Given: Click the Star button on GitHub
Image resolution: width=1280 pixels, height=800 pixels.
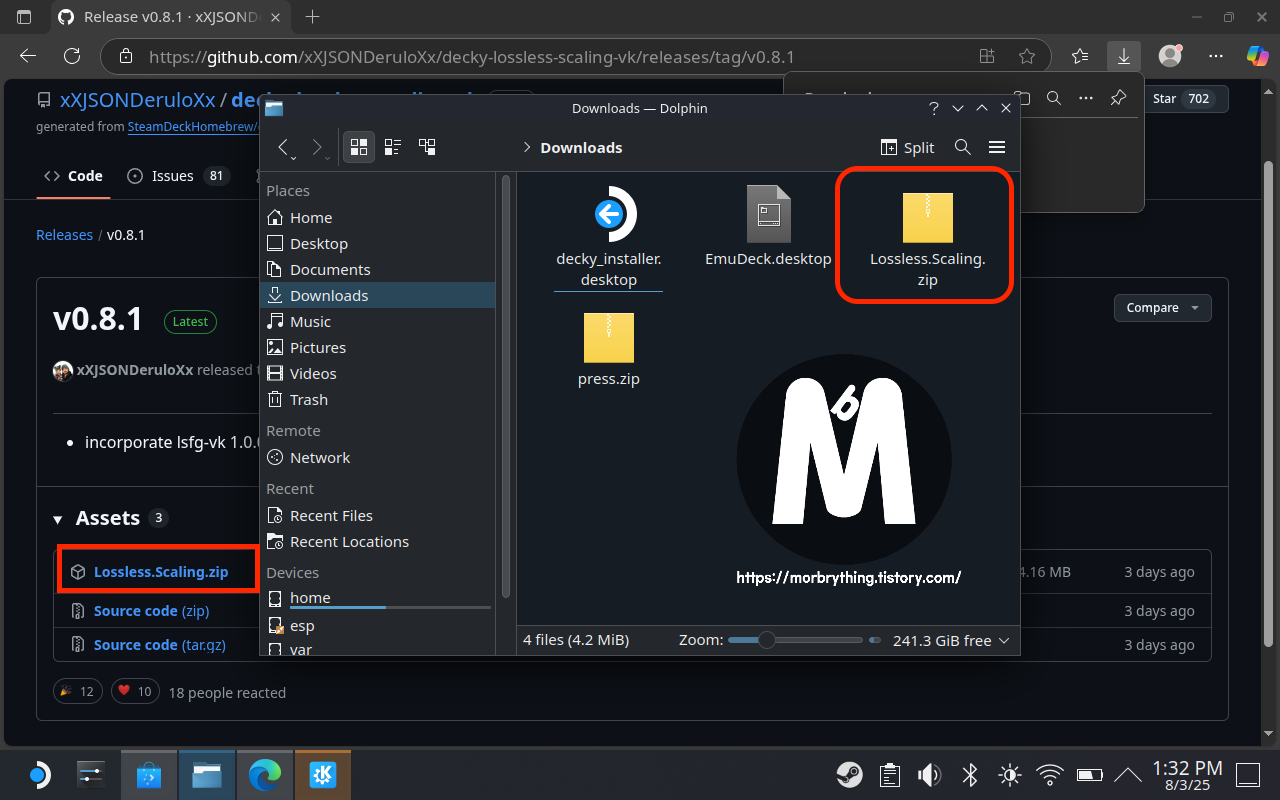Looking at the screenshot, I should tap(1182, 98).
